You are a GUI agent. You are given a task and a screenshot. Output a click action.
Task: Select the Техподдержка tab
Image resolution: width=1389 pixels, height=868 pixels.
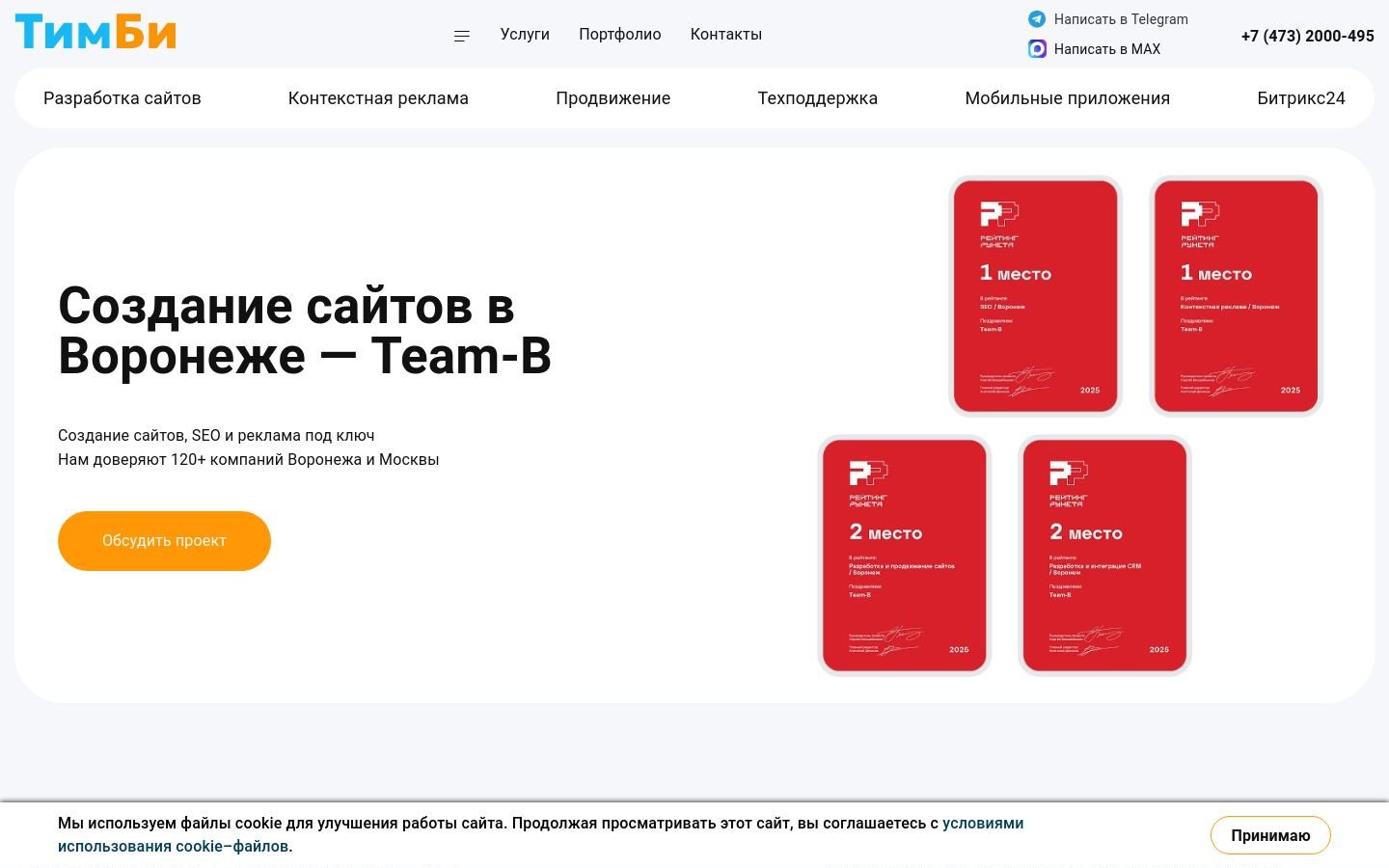coord(818,97)
